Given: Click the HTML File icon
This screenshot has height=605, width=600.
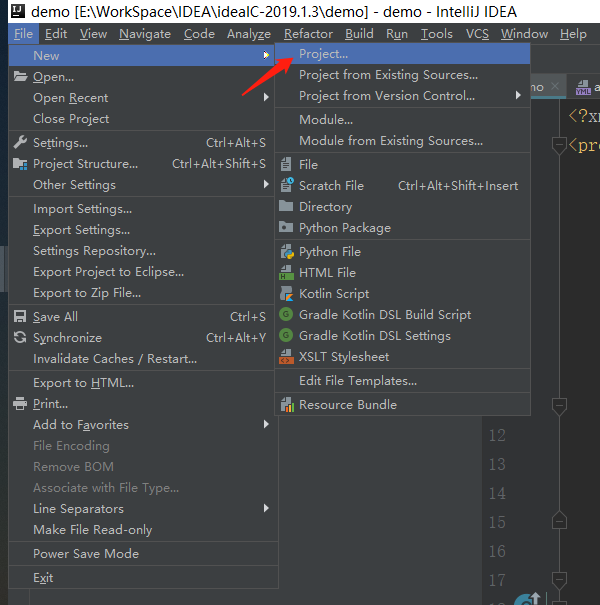Looking at the screenshot, I should [286, 272].
